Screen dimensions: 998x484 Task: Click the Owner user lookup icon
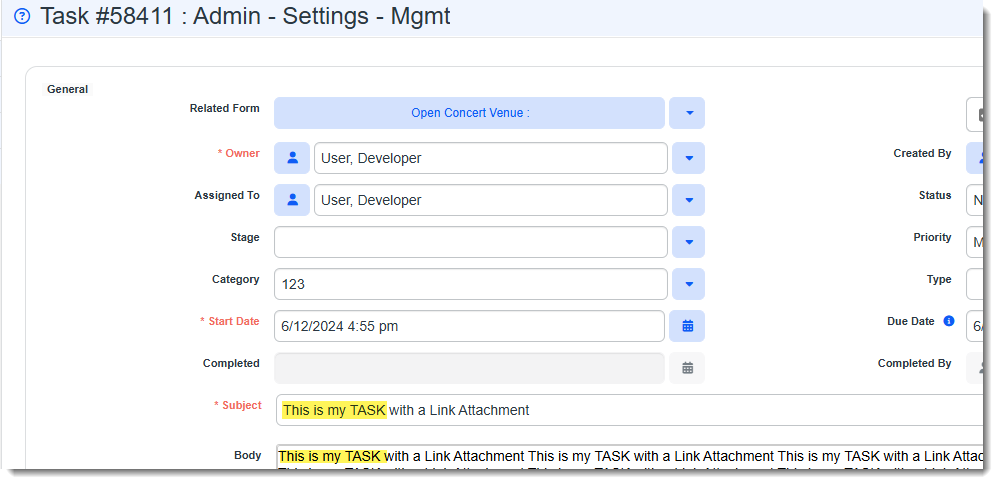coord(292,158)
